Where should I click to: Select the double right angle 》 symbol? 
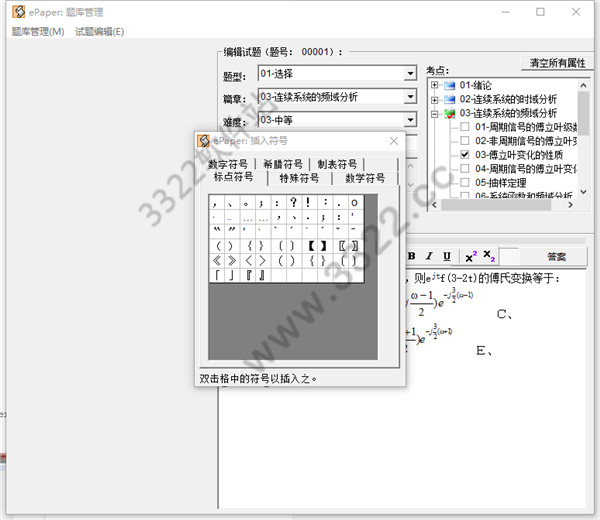(x=232, y=261)
